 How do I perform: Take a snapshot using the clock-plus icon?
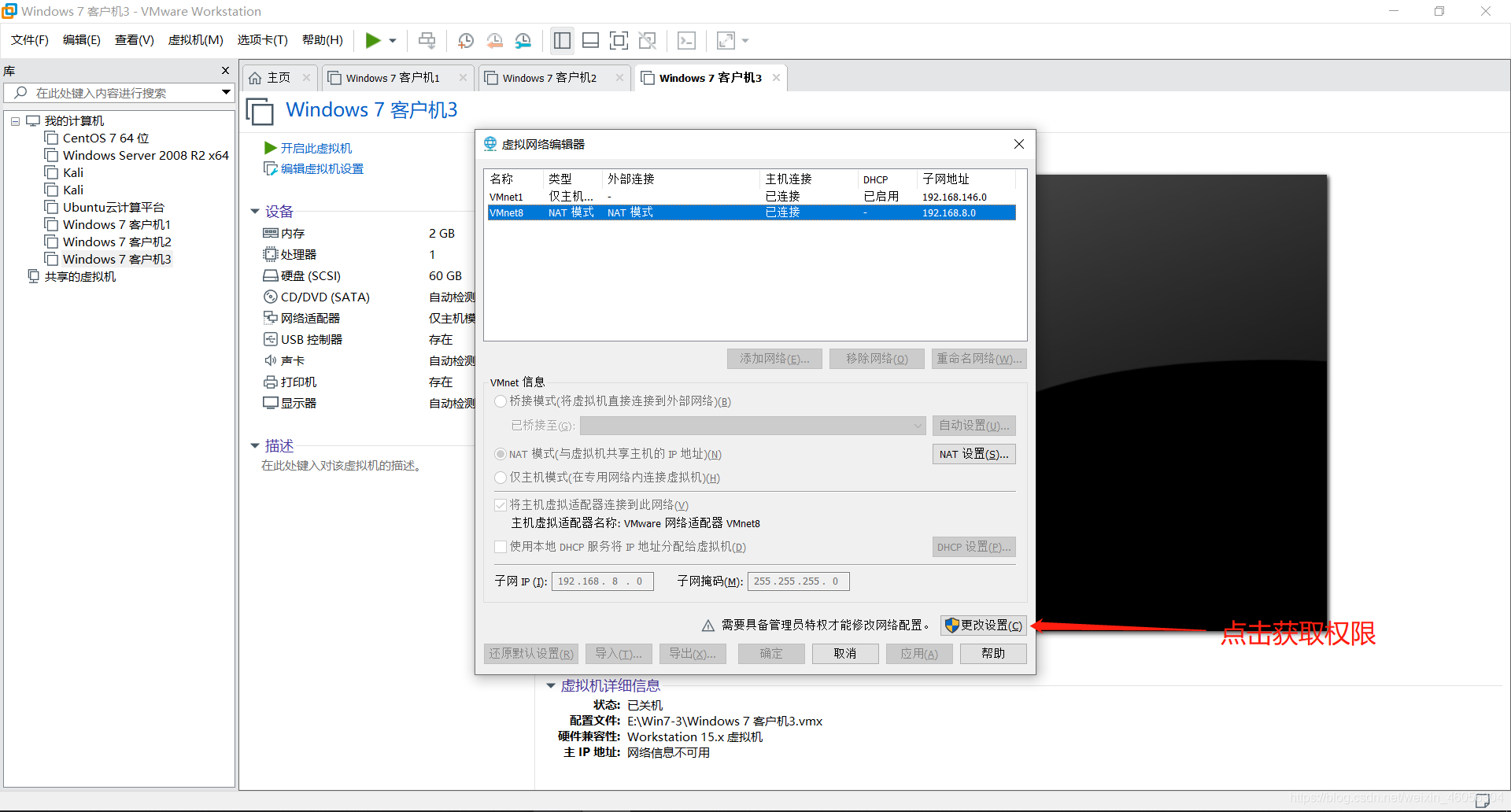coord(466,40)
